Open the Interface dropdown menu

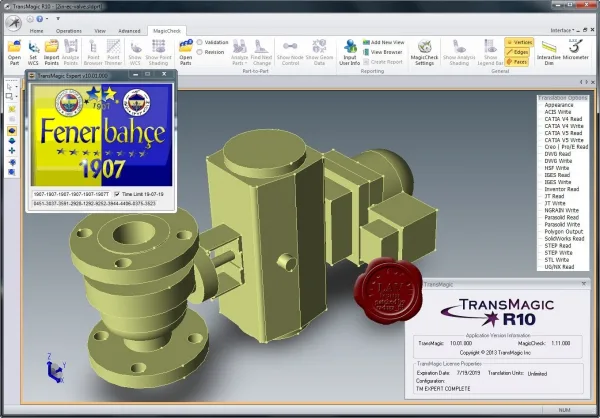[x=562, y=30]
